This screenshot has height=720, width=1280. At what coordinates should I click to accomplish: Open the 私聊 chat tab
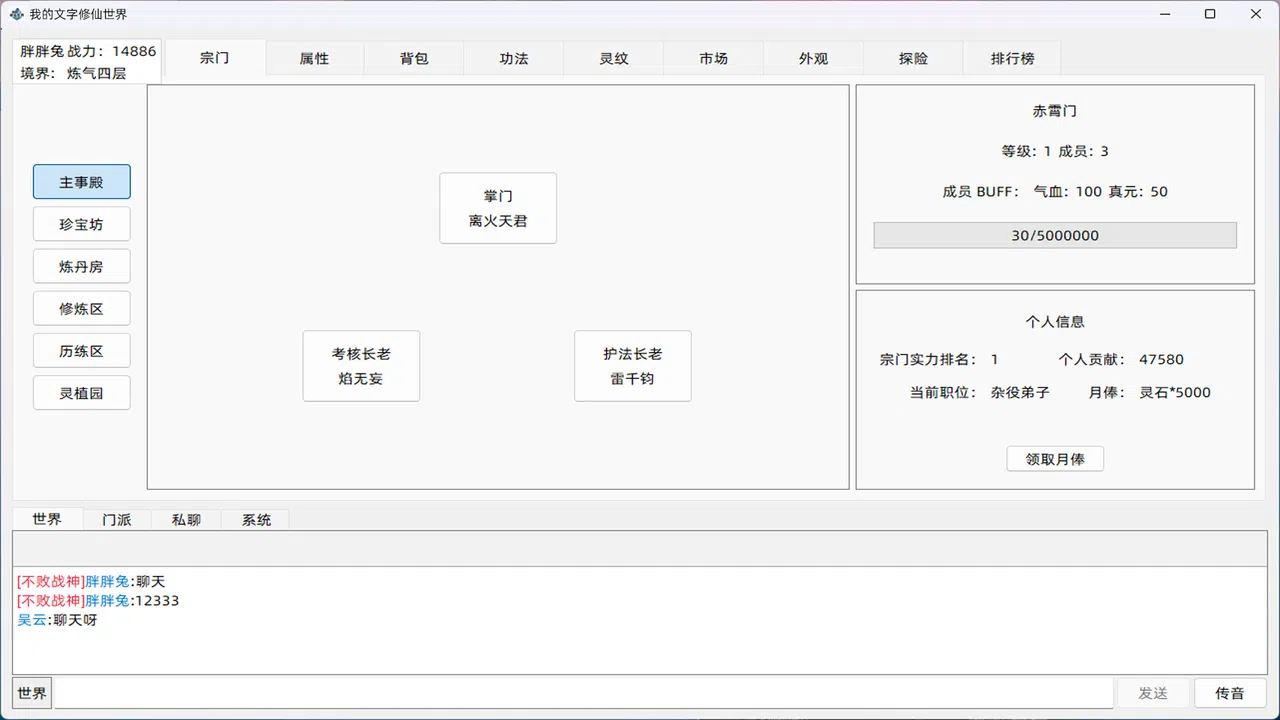pyautogui.click(x=187, y=520)
